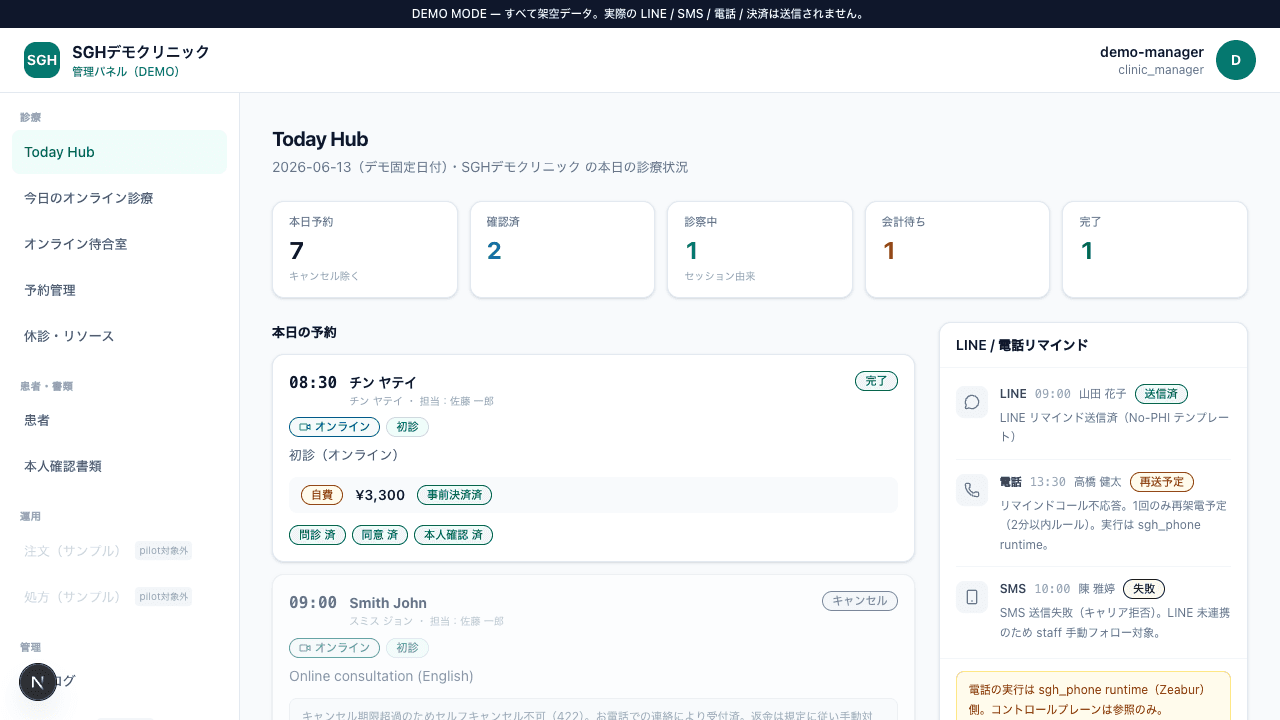
Task: Click the キャンセル status badge
Action: click(x=860, y=601)
